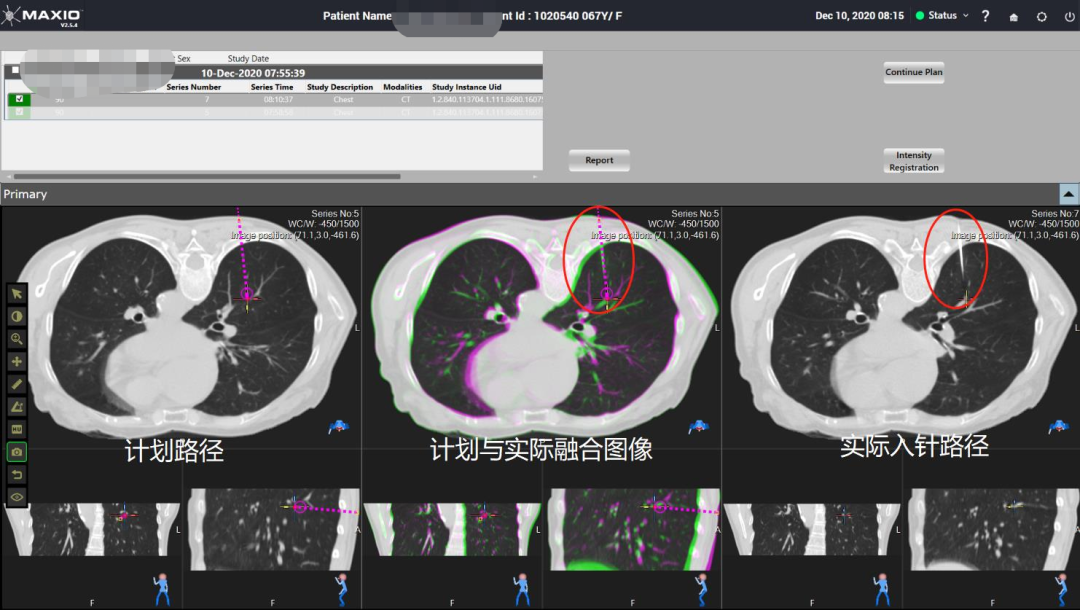Click orientation figure in fused sagittal view
1080x610 pixels.
701,589
